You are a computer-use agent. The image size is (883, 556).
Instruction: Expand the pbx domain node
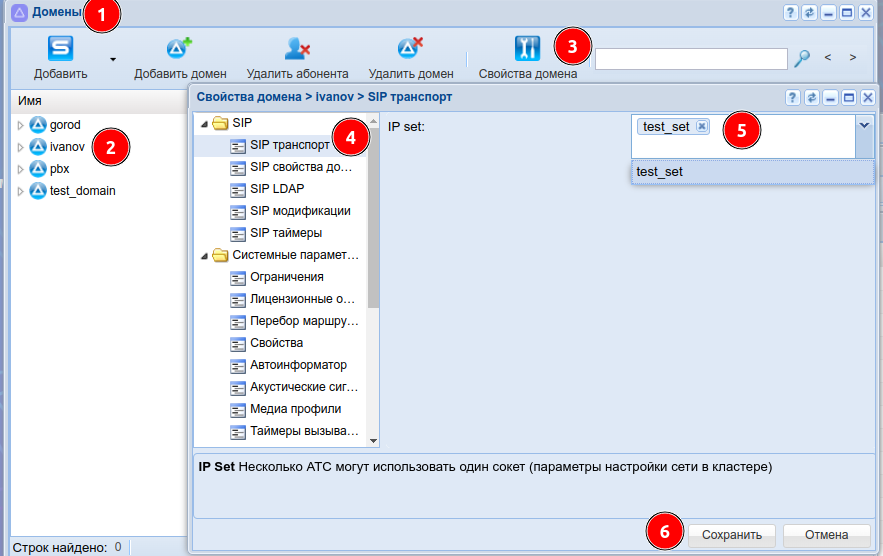pos(20,169)
